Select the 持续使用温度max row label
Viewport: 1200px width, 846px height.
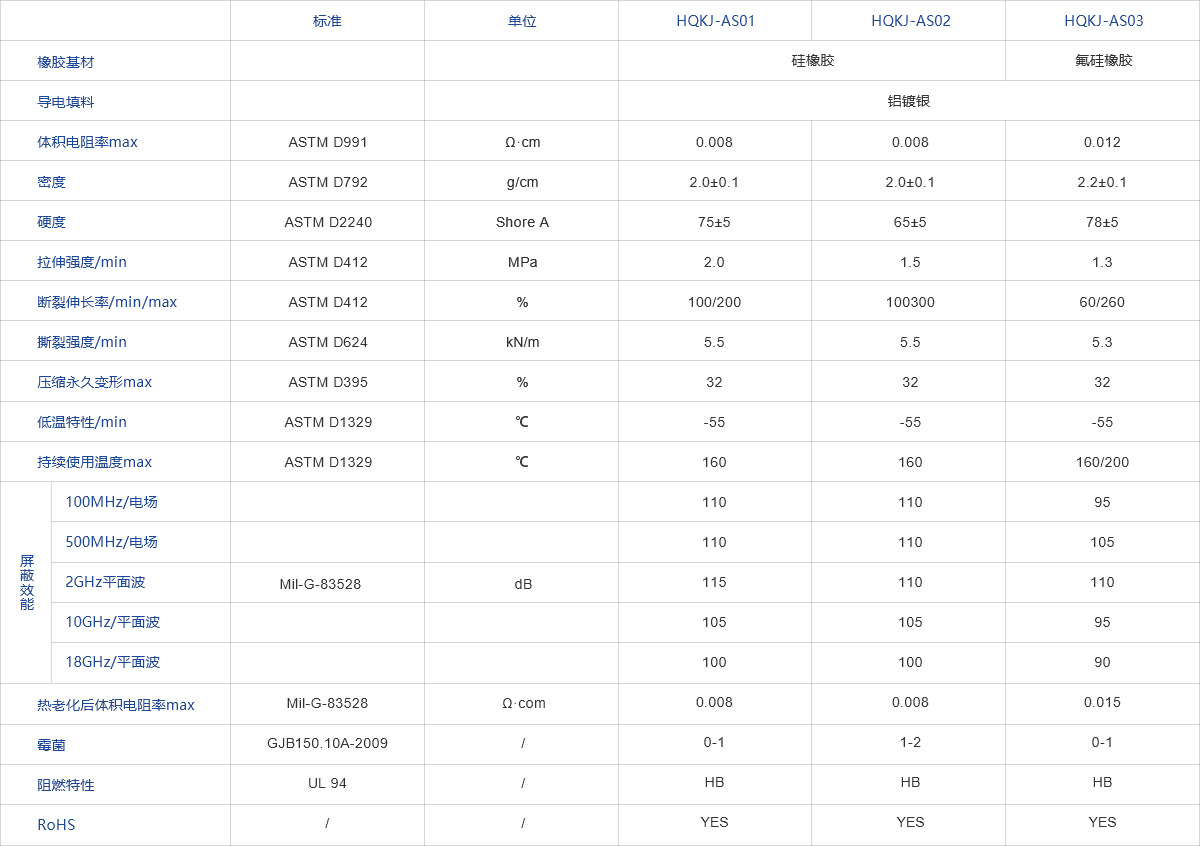[94, 462]
